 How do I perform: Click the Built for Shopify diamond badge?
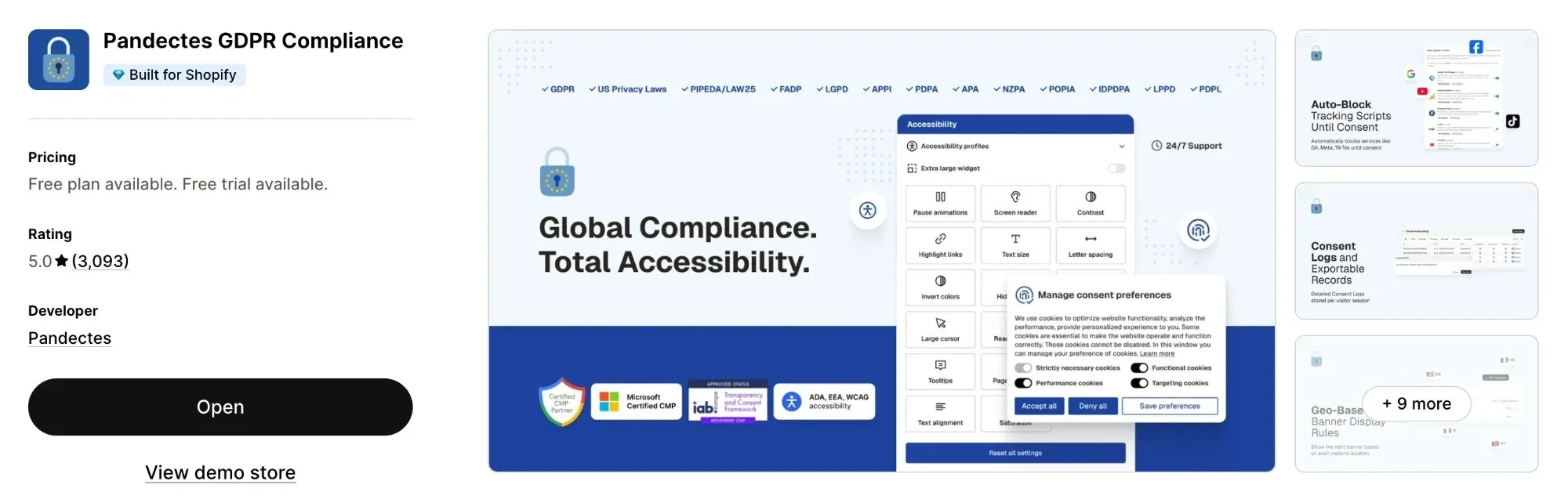(175, 74)
